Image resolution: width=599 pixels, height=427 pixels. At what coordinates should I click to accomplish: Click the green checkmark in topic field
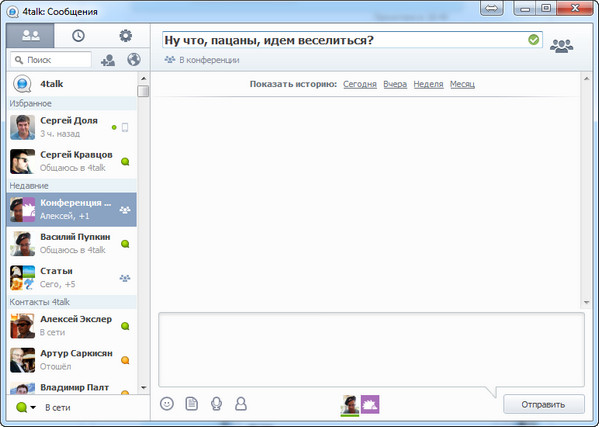(x=533, y=39)
